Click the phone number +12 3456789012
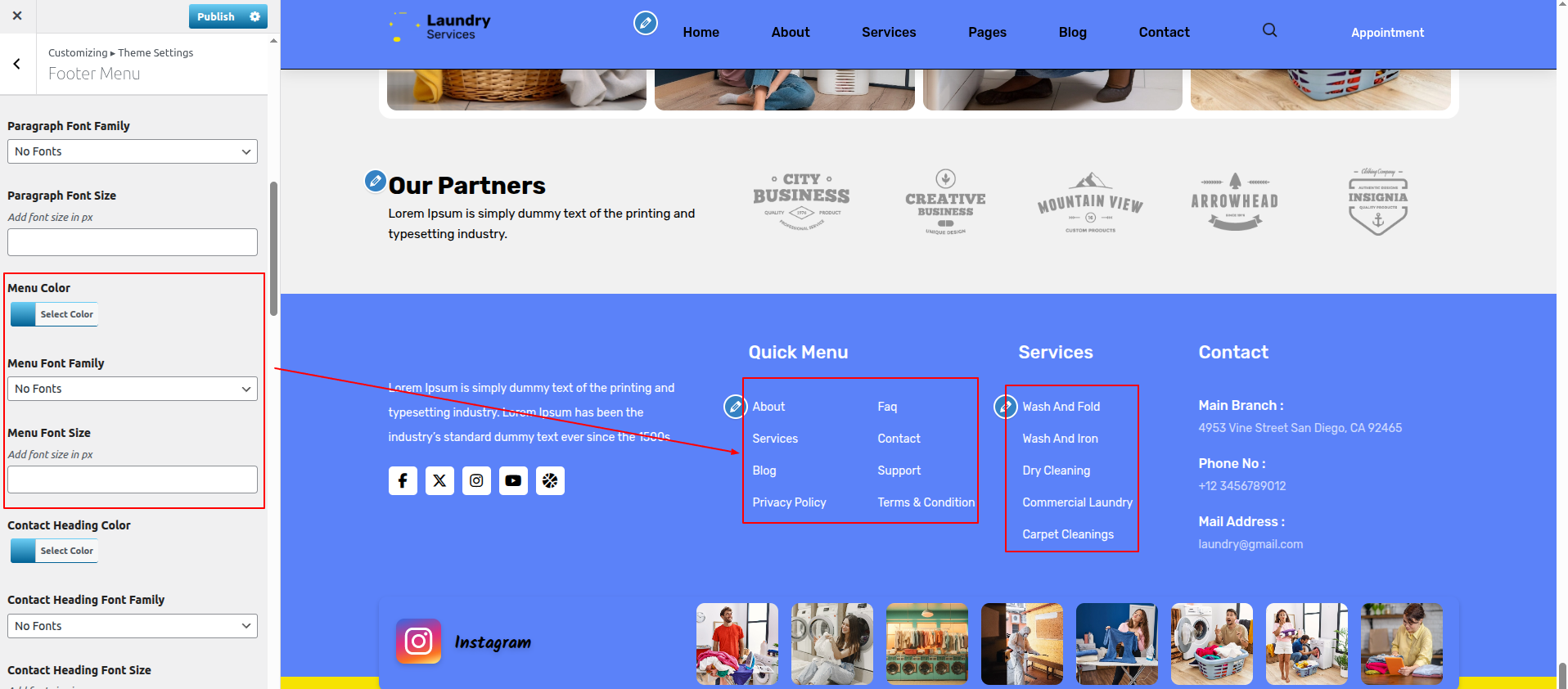 [1241, 486]
